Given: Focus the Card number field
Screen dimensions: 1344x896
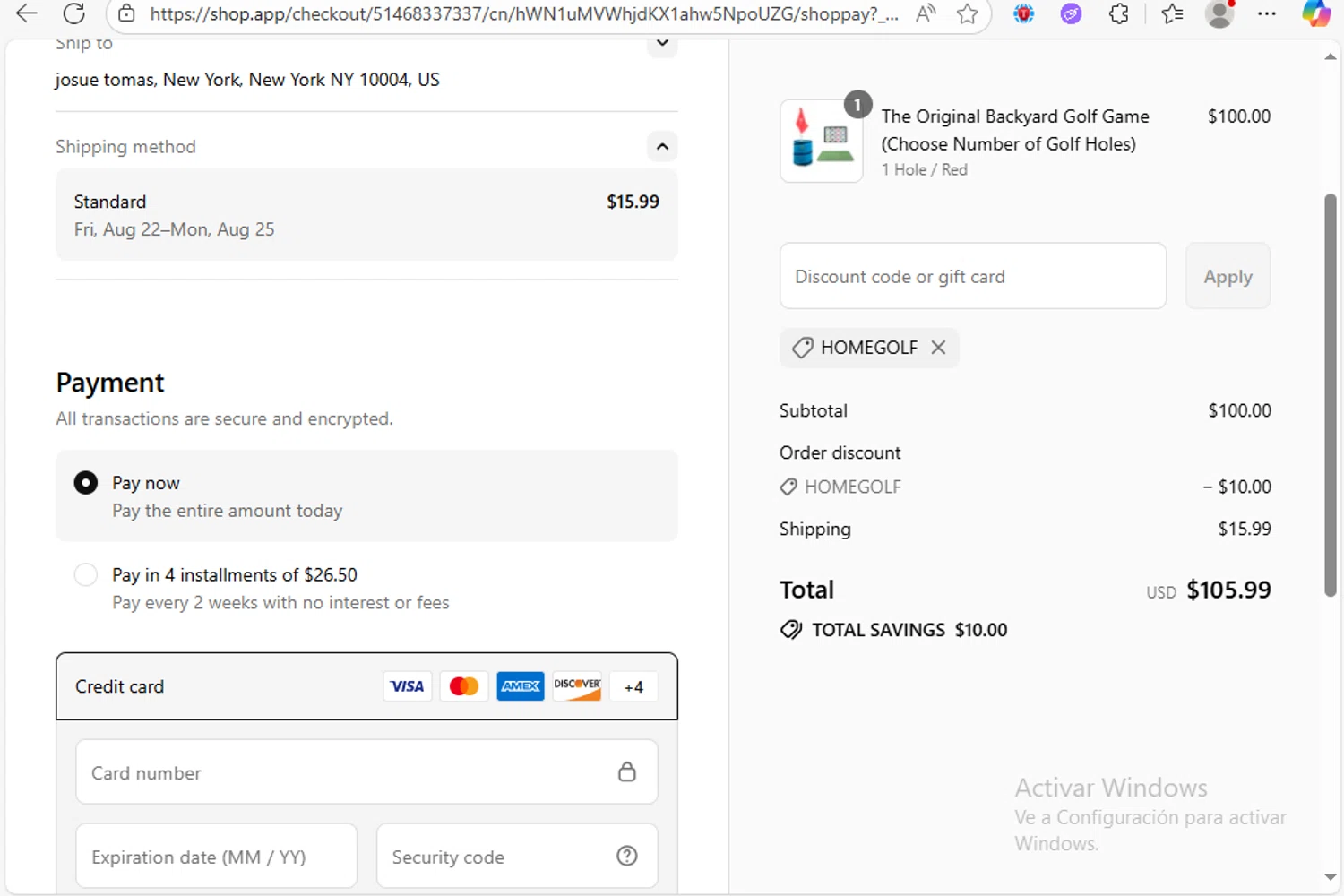Looking at the screenshot, I should coord(366,772).
